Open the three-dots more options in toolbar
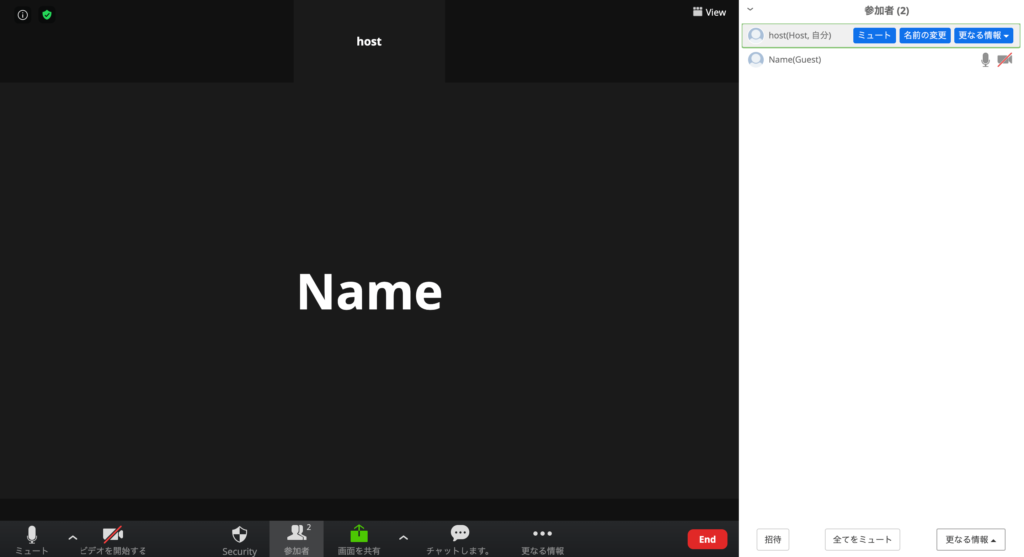 542,534
